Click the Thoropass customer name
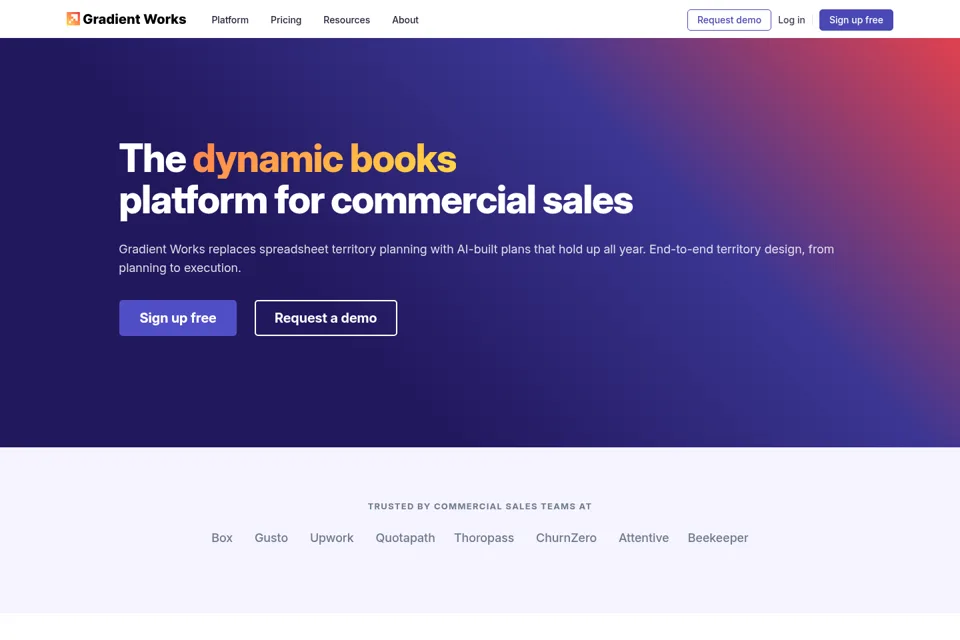This screenshot has width=960, height=640. 484,538
